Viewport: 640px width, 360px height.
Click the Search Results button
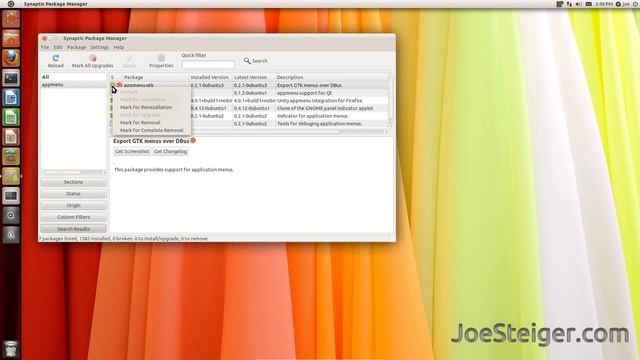pos(73,229)
